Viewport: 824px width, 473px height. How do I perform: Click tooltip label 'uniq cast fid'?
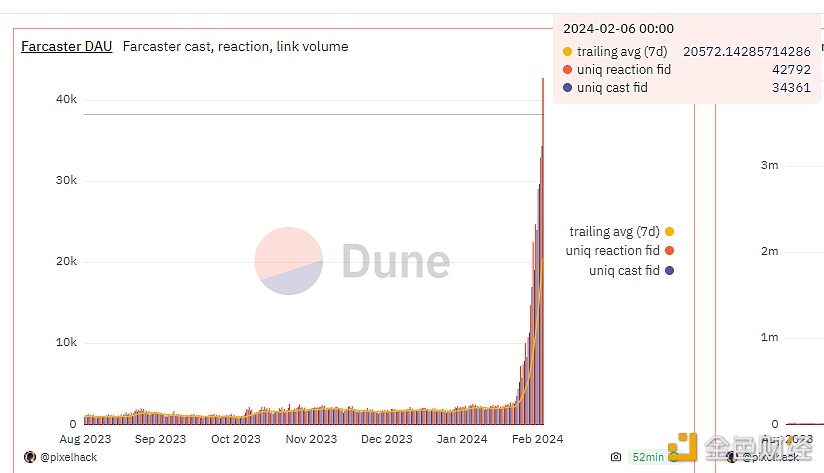(x=612, y=87)
